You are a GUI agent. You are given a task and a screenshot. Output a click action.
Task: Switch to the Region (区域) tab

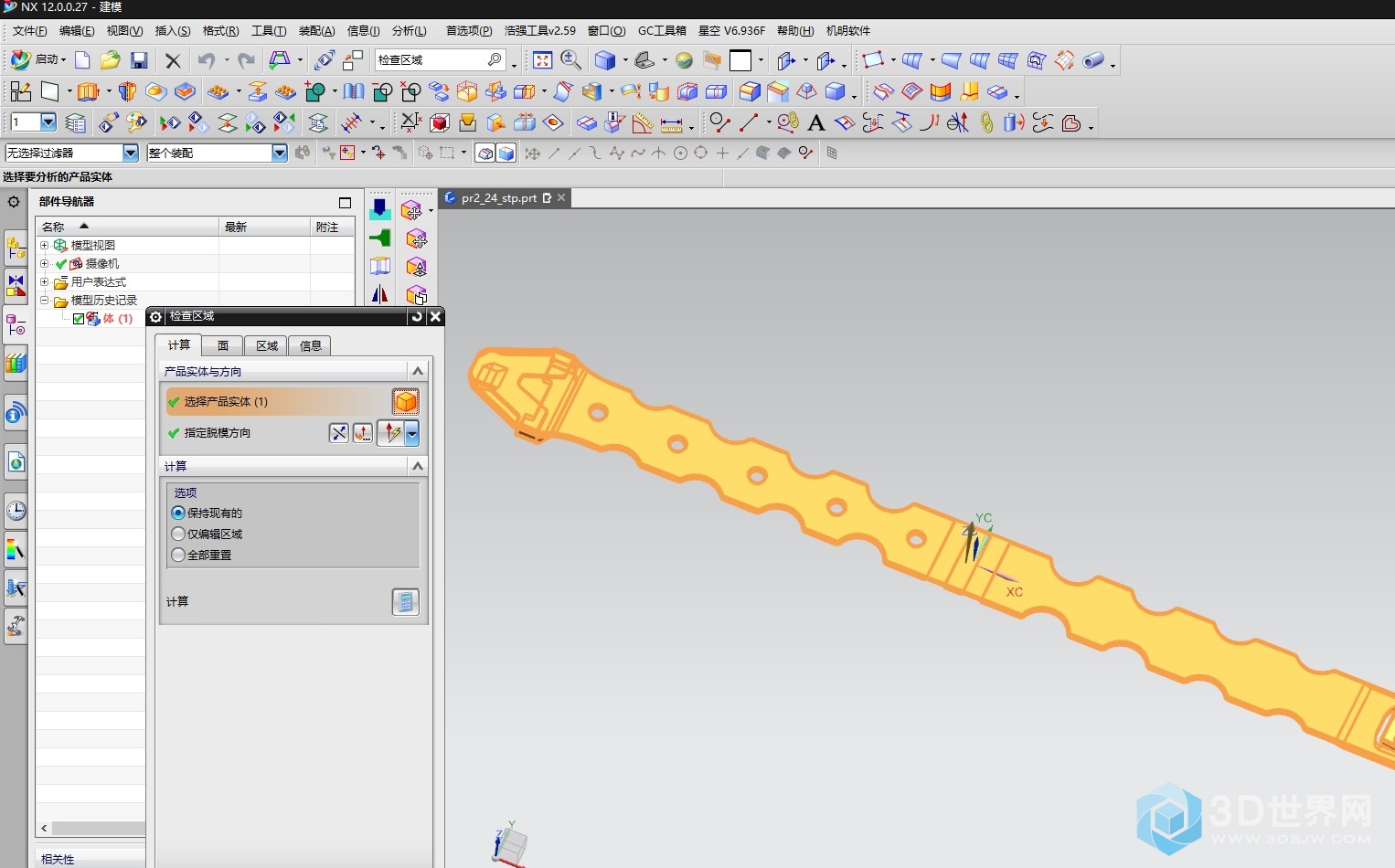click(266, 345)
